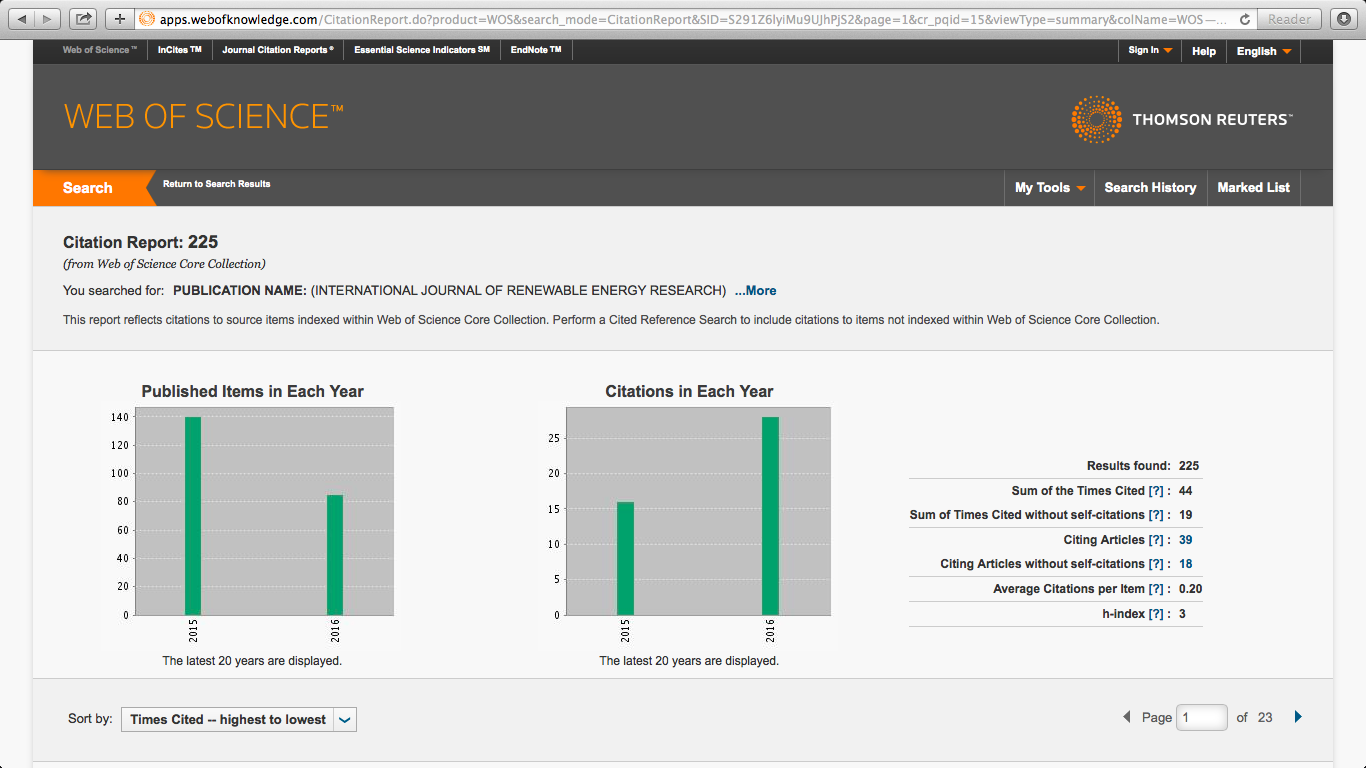Expand the My Tools dropdown
Image resolution: width=1366 pixels, height=768 pixels.
(x=1050, y=188)
